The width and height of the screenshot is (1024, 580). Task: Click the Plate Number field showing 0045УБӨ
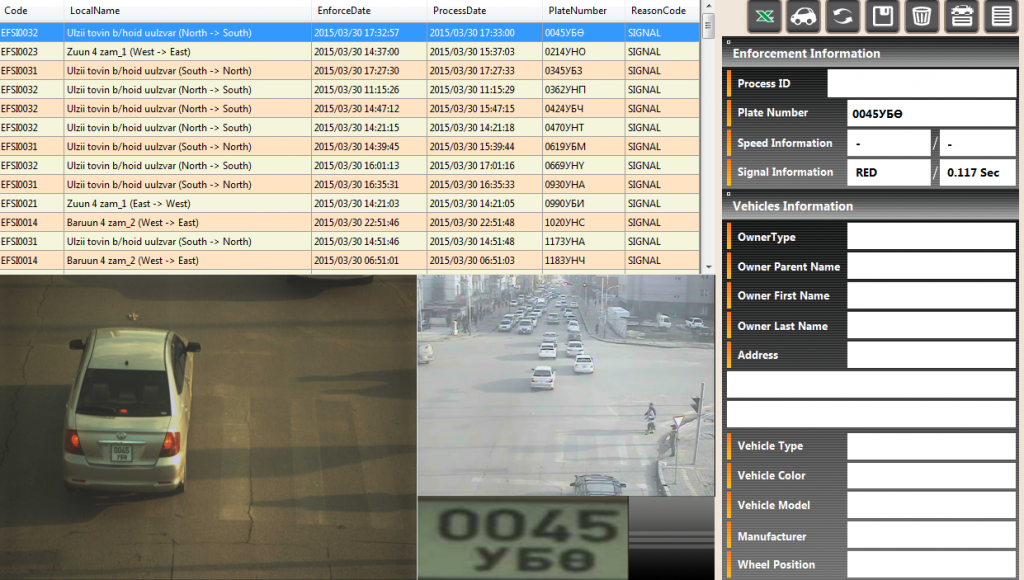(x=931, y=114)
